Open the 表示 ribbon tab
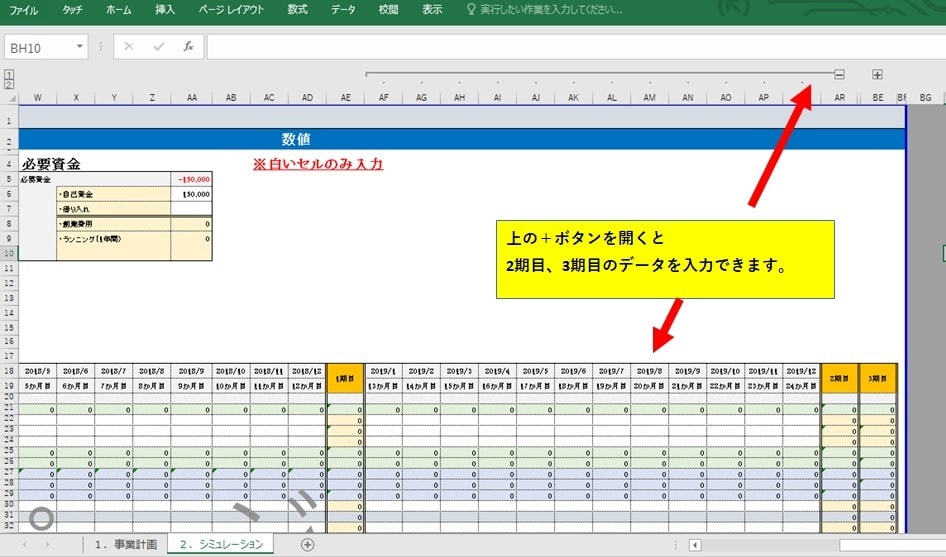This screenshot has width=946, height=557. (x=431, y=10)
